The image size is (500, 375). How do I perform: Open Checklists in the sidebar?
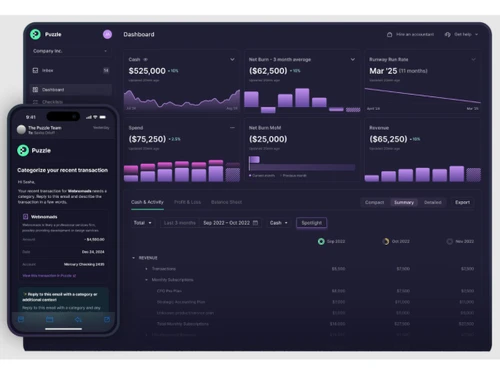click(x=70, y=102)
